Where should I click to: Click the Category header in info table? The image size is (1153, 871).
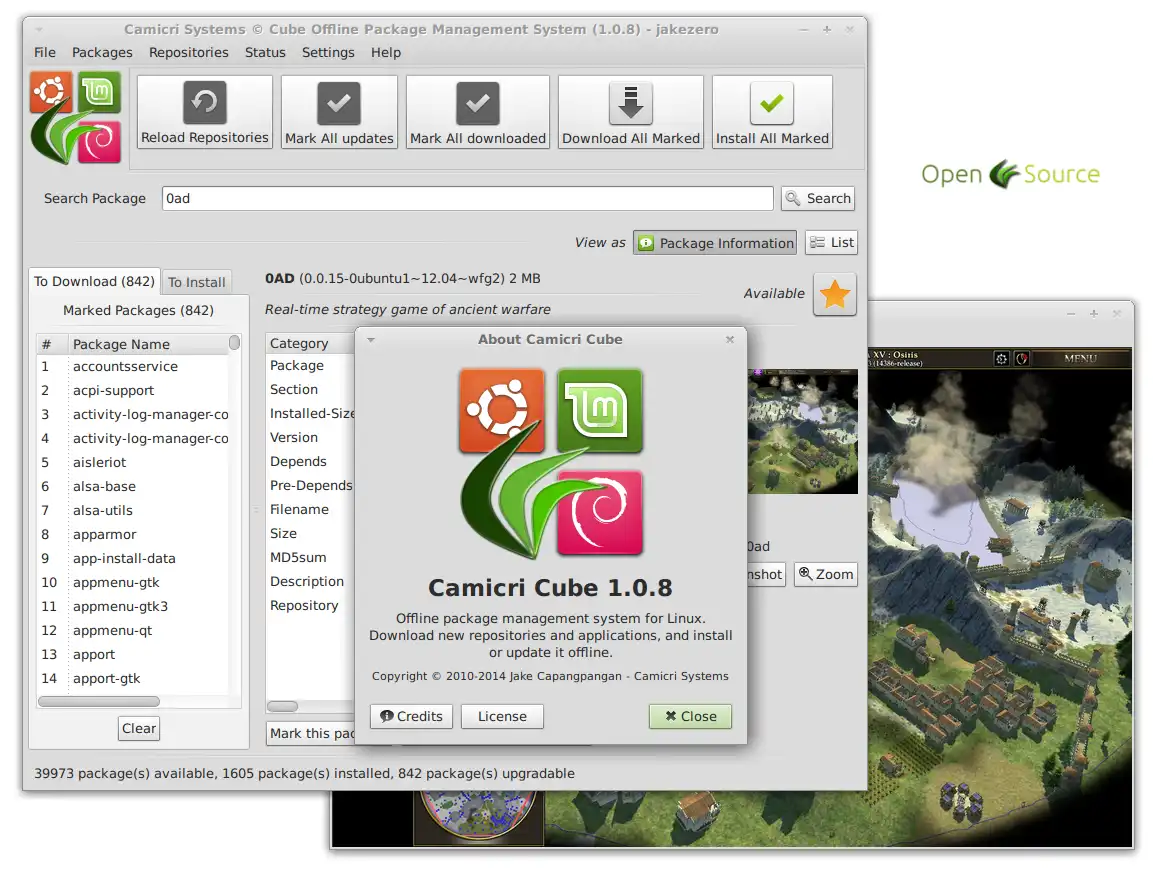click(310, 344)
